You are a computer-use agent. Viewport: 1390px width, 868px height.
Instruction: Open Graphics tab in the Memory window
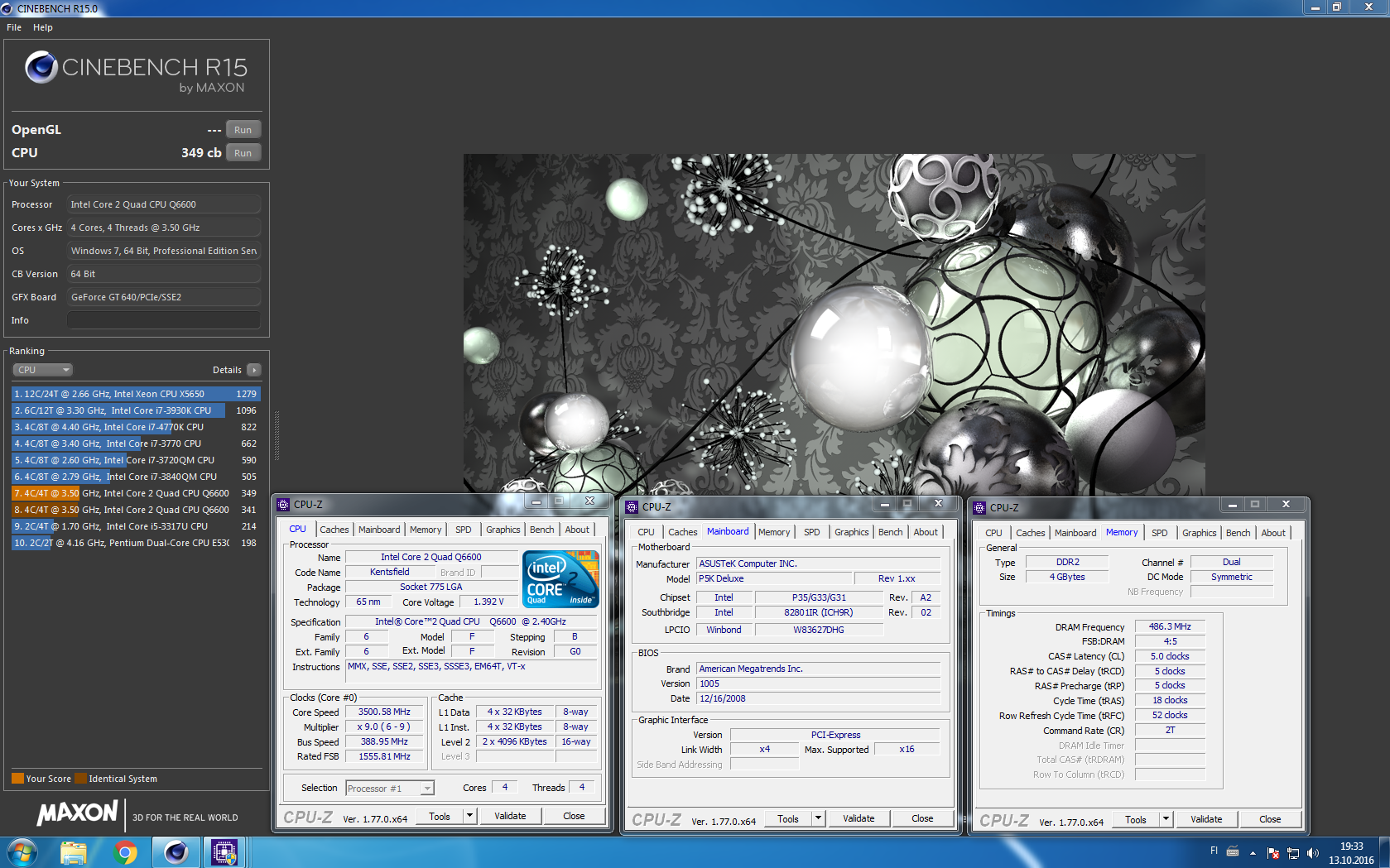click(1199, 533)
